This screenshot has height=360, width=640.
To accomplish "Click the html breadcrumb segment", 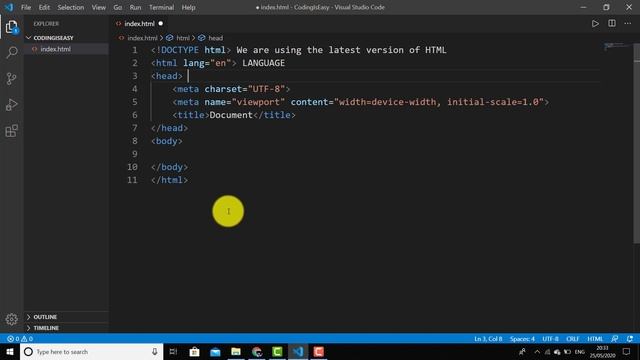I will (182, 38).
